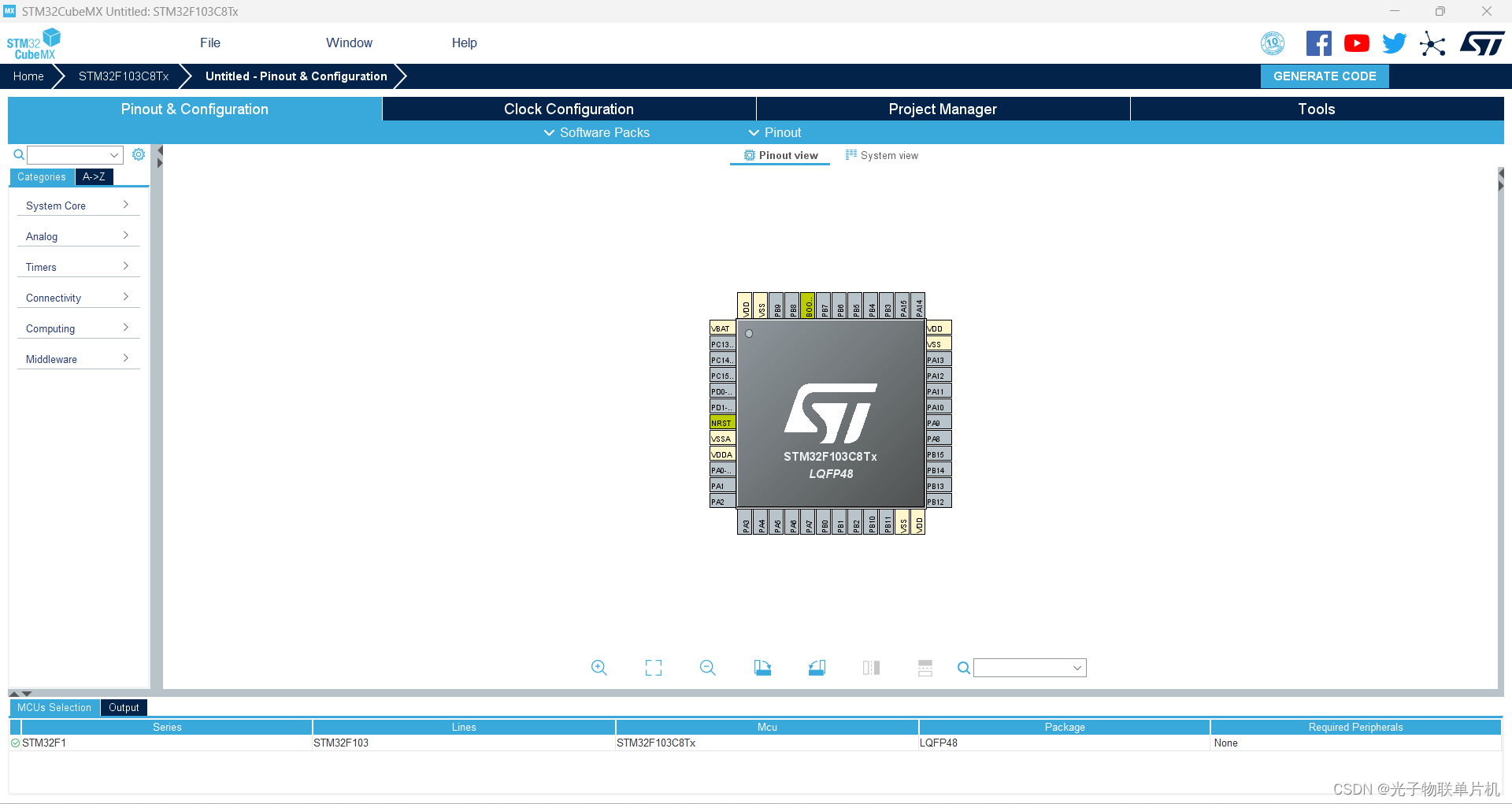1512x804 pixels.
Task: Sort by the Series column header
Action: tap(167, 727)
